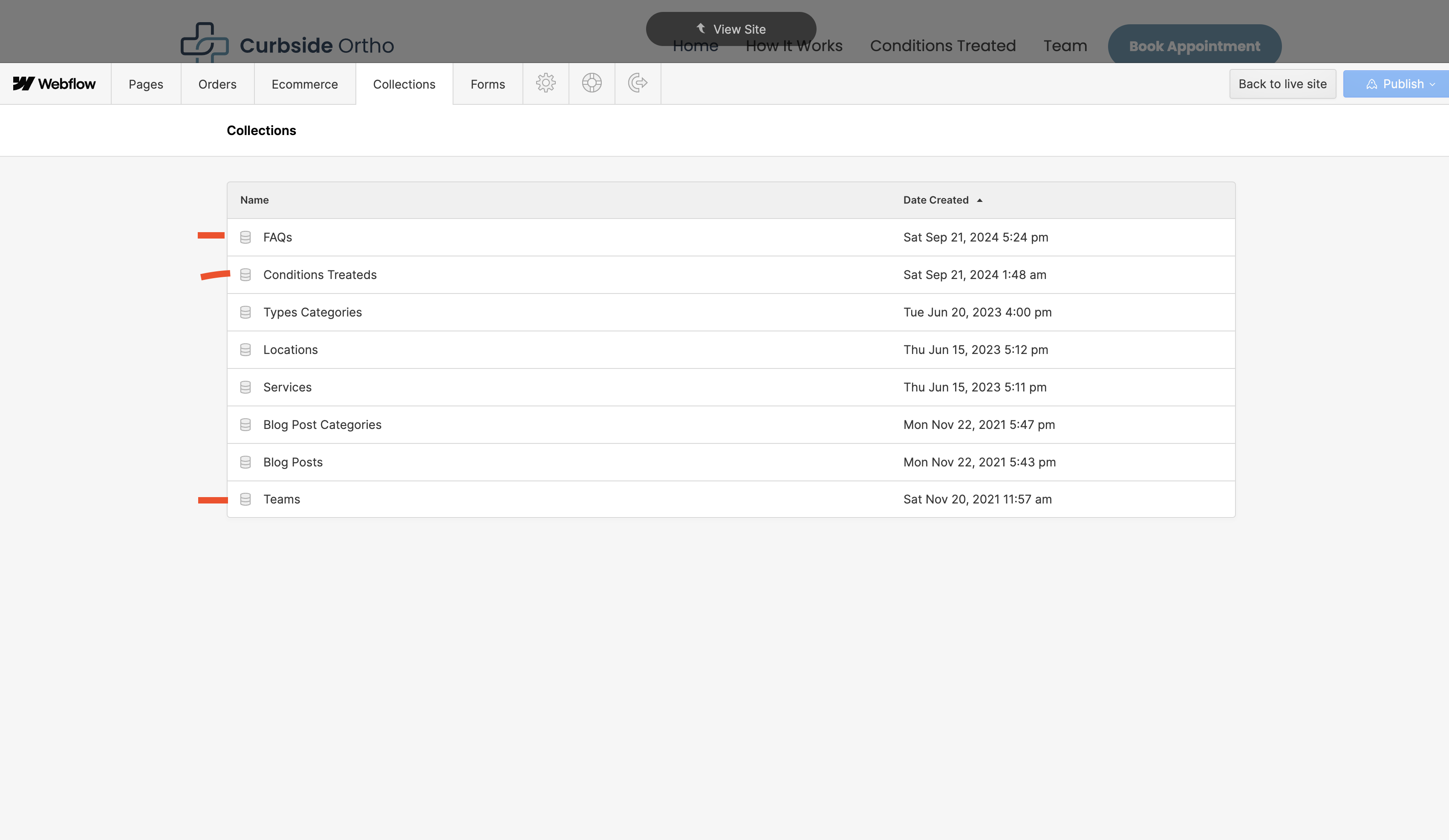Click the help lifebuoy icon
1449x840 pixels.
pyautogui.click(x=591, y=83)
